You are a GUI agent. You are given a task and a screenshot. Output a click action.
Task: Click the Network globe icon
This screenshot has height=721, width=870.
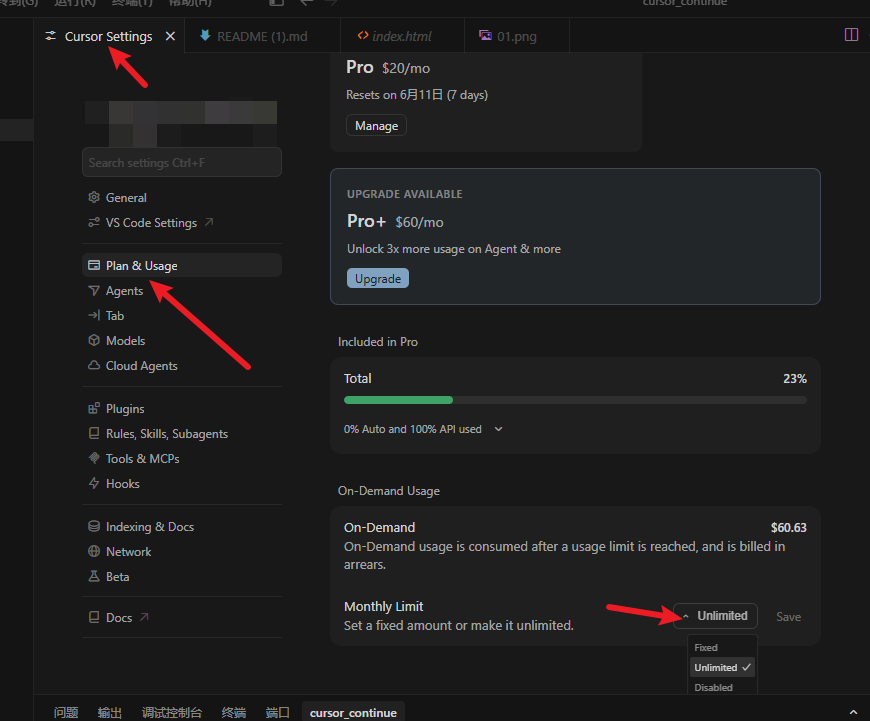94,551
